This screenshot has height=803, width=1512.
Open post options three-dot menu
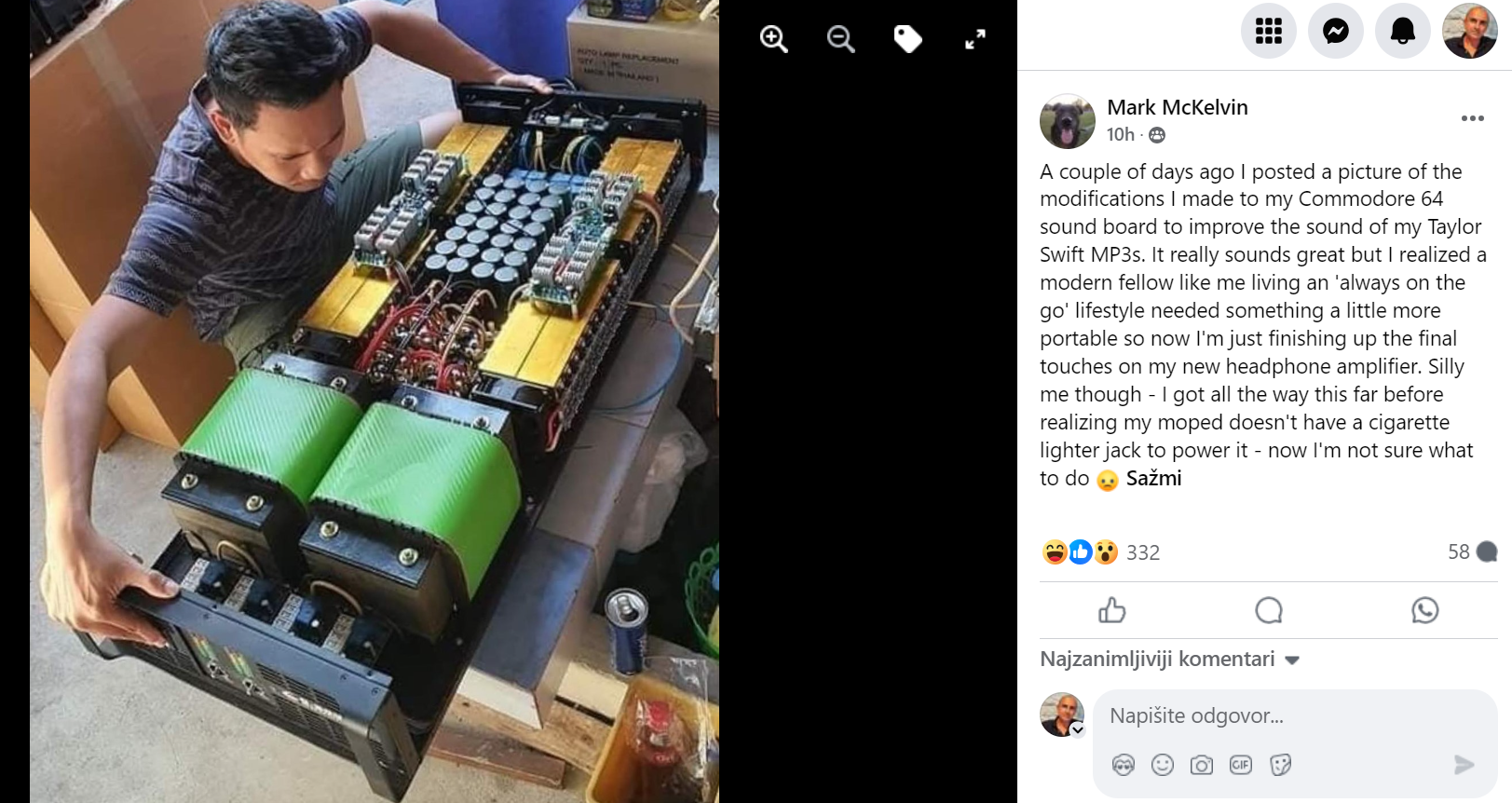(1473, 118)
